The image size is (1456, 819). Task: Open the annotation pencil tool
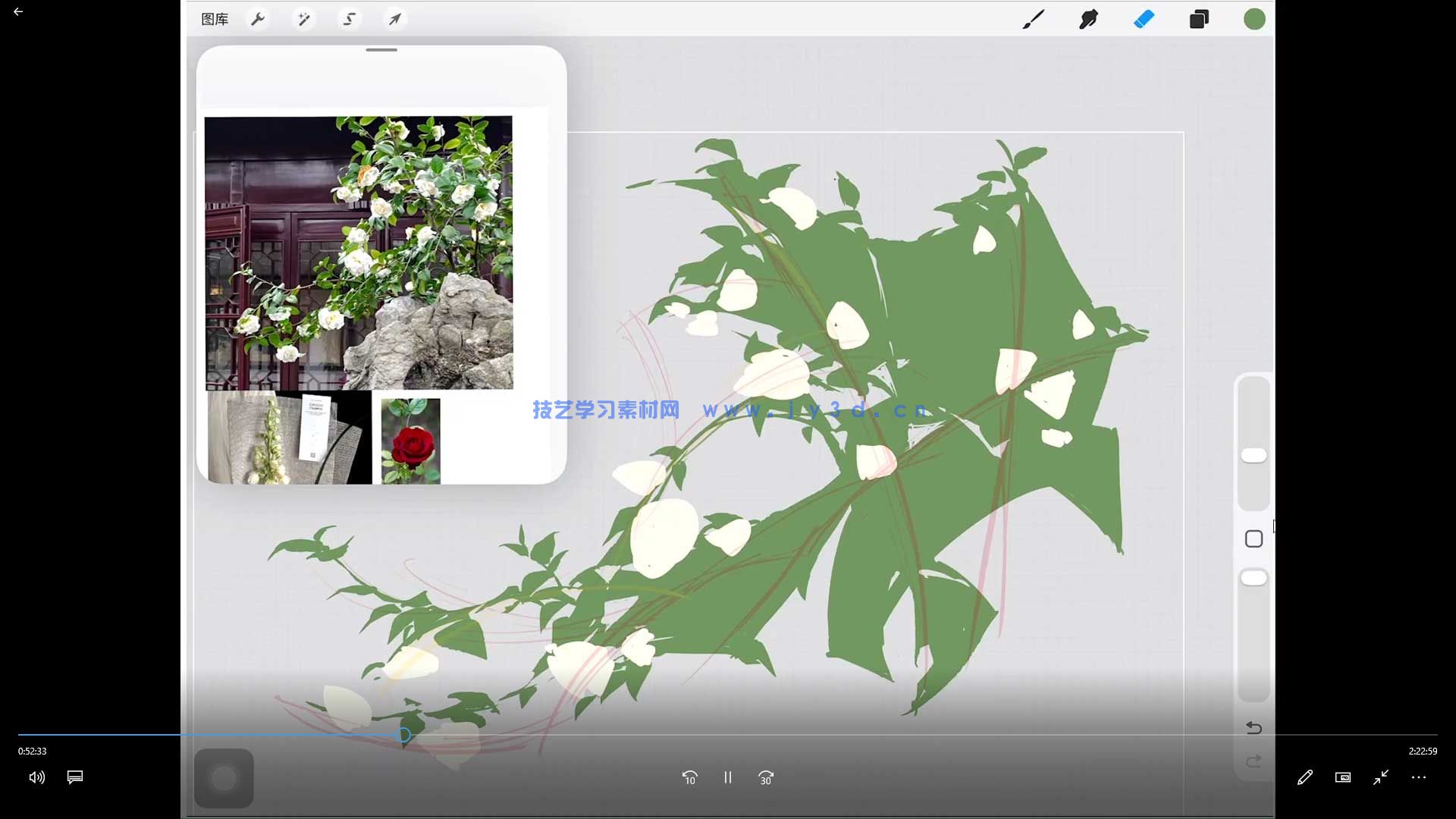[1305, 777]
